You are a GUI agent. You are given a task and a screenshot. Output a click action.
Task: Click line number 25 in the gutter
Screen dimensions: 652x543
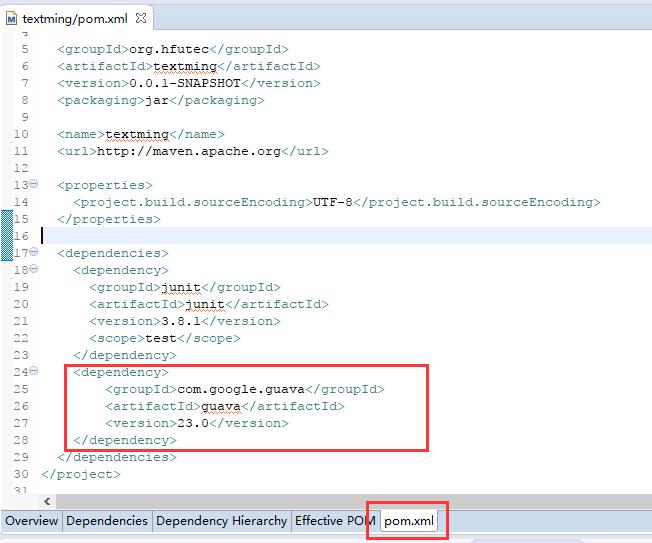[x=21, y=389]
